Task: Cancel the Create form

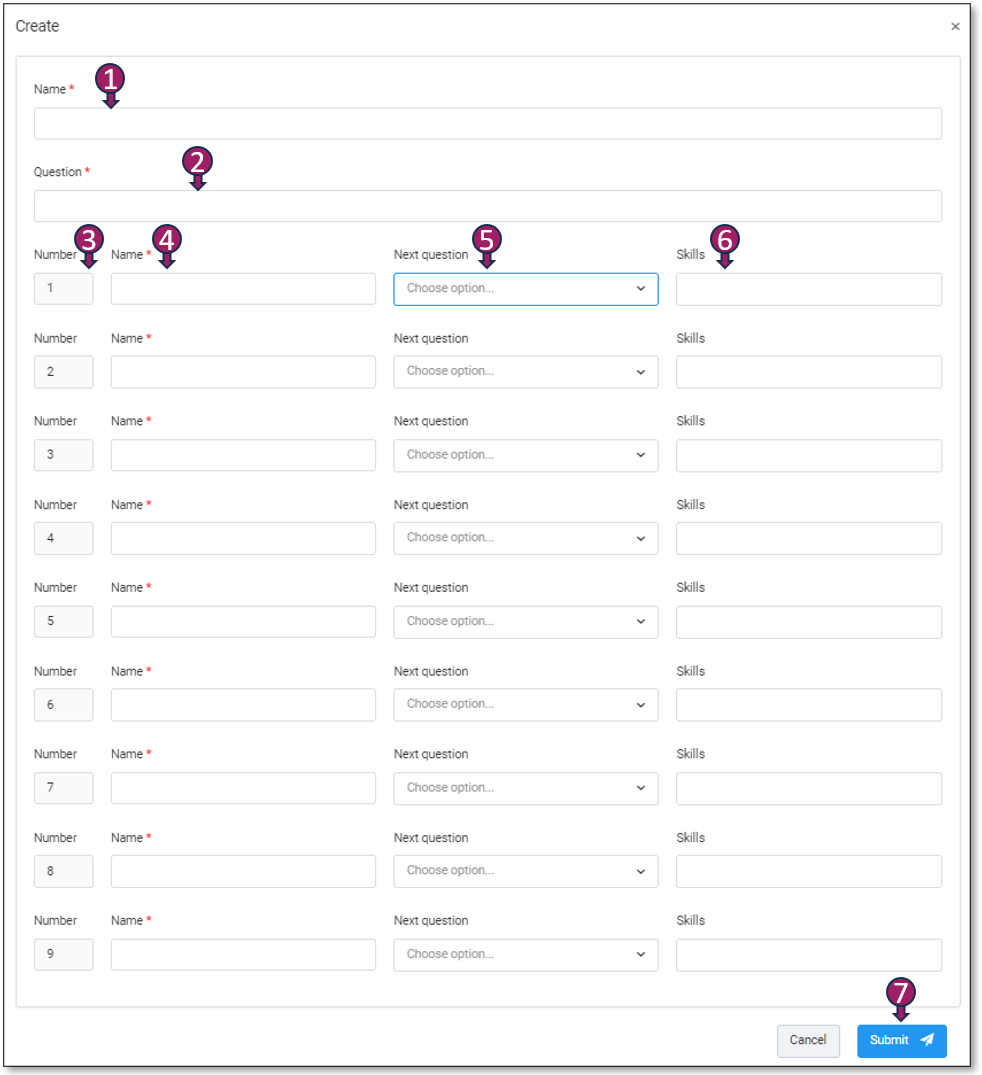Action: (808, 1040)
